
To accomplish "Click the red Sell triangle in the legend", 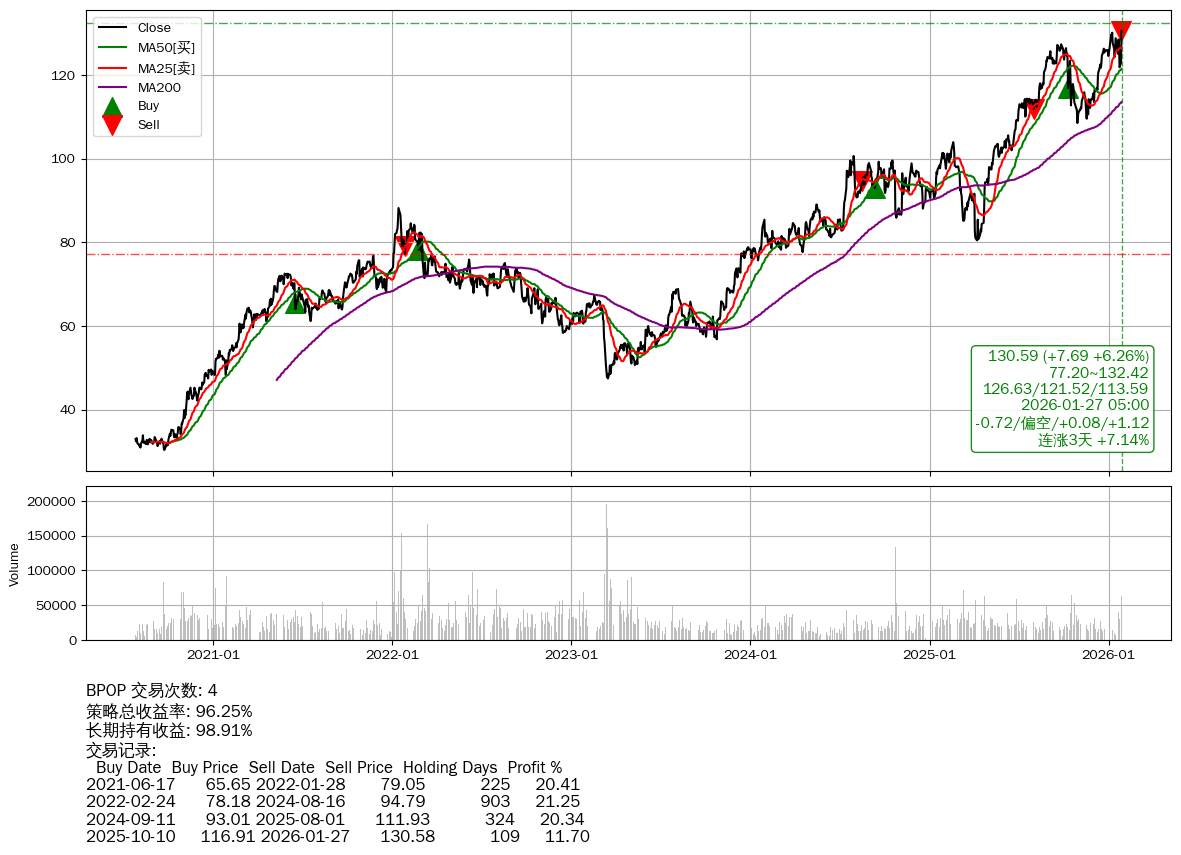I will (x=113, y=125).
